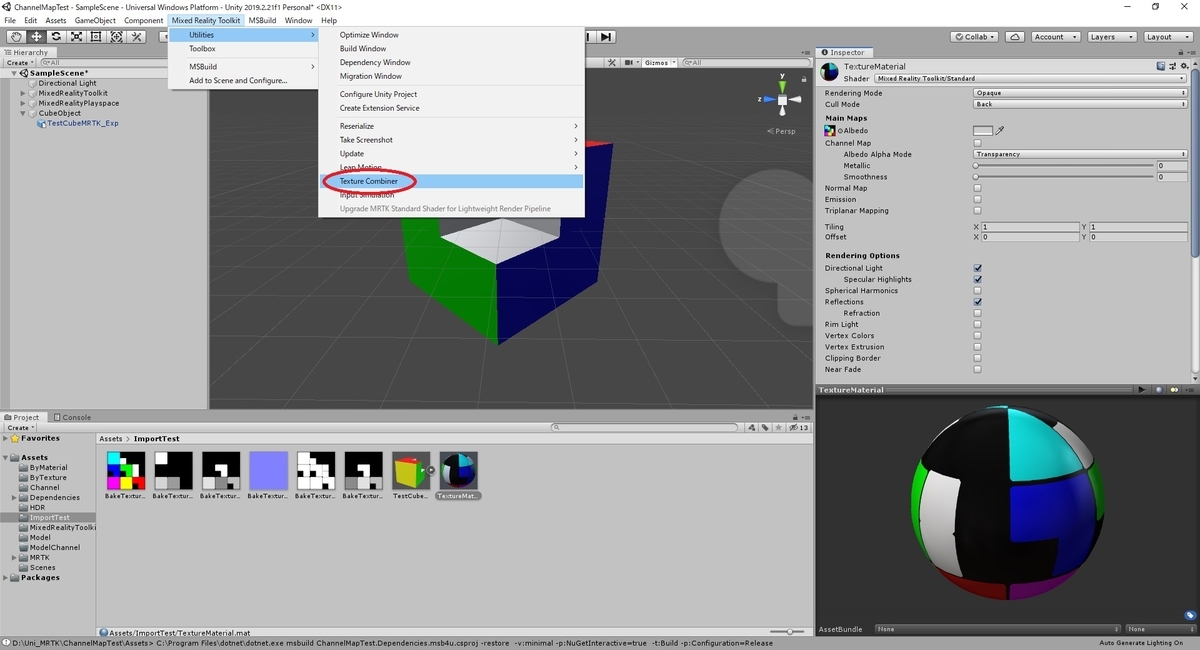Open the Collab dropdown

pyautogui.click(x=976, y=37)
